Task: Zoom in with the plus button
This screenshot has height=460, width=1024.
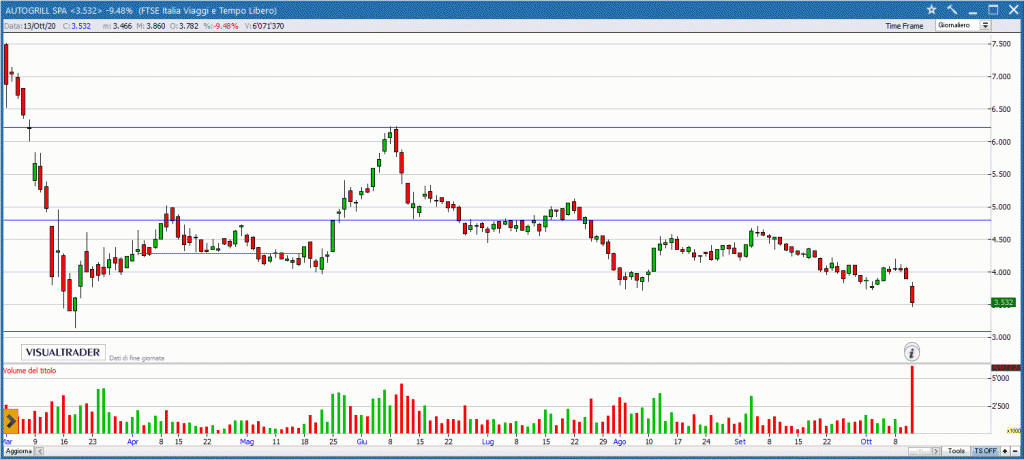Action: click(x=1005, y=452)
